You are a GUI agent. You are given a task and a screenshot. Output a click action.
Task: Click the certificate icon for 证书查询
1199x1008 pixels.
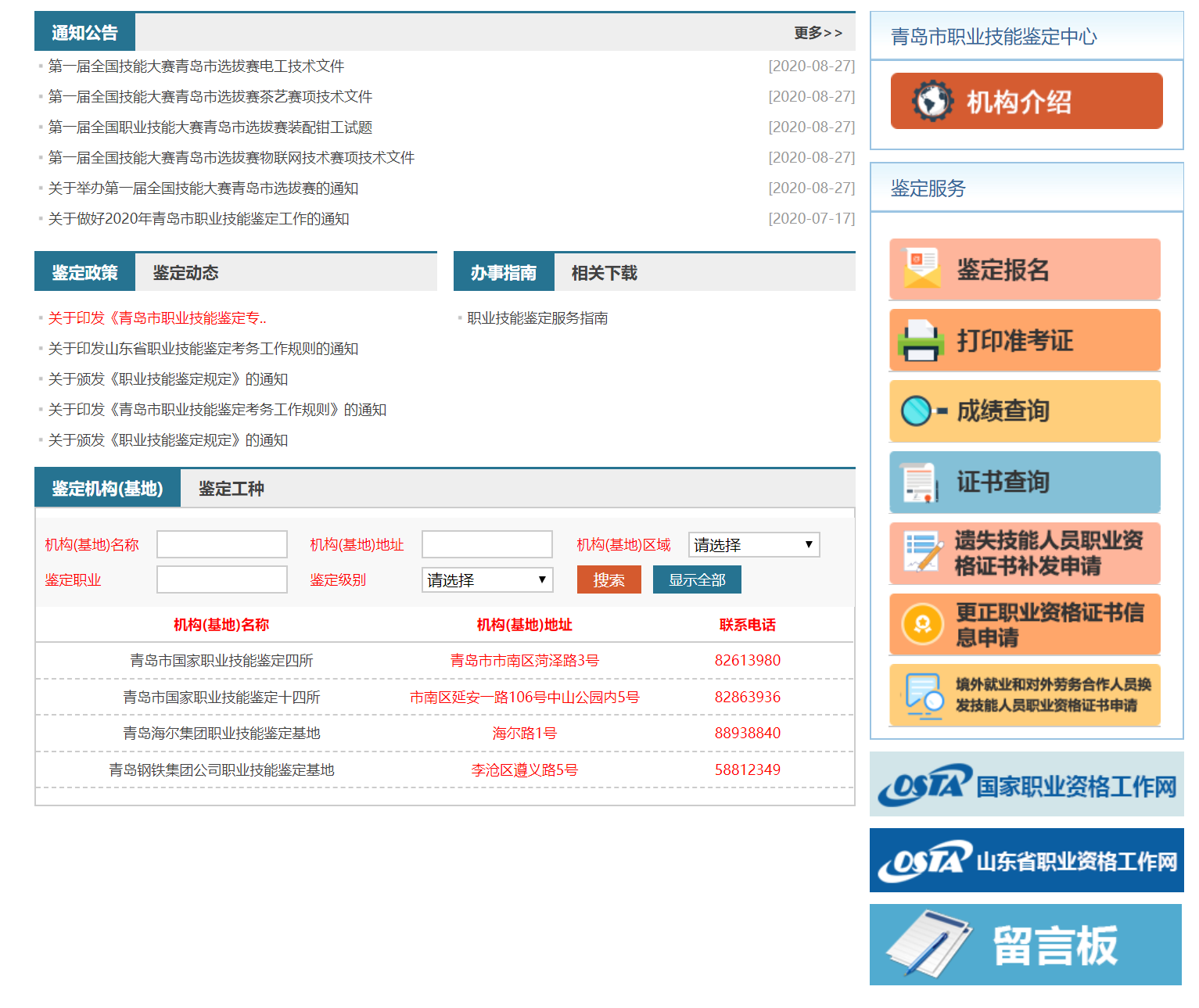pos(920,482)
